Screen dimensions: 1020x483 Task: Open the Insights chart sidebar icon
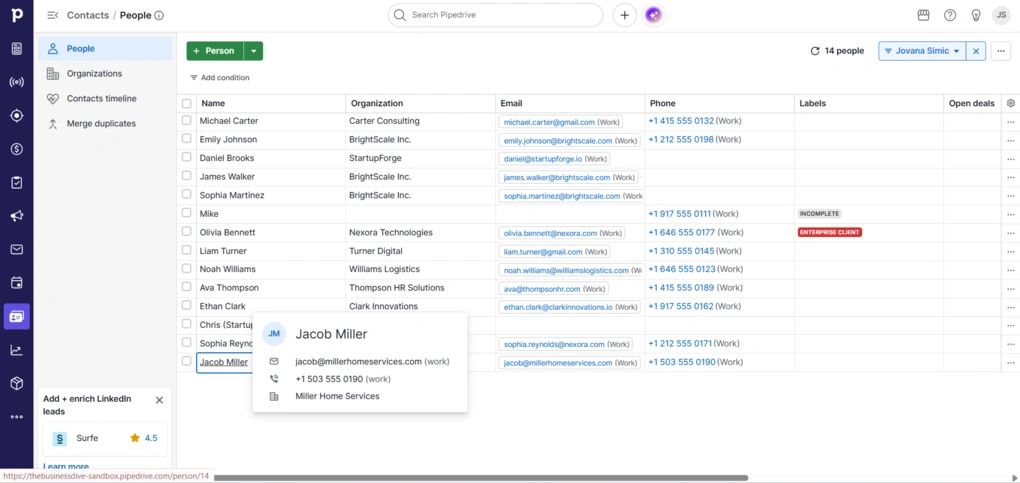pyautogui.click(x=17, y=350)
